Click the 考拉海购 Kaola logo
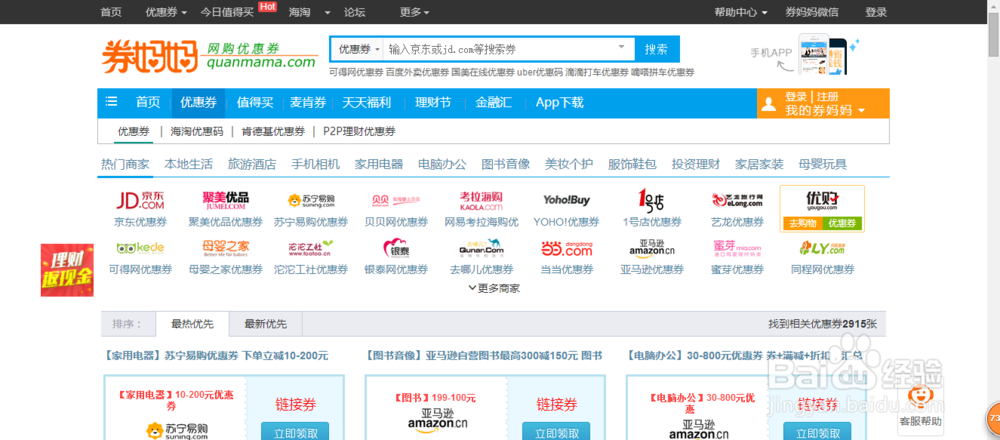The image size is (1000, 440). tap(481, 200)
